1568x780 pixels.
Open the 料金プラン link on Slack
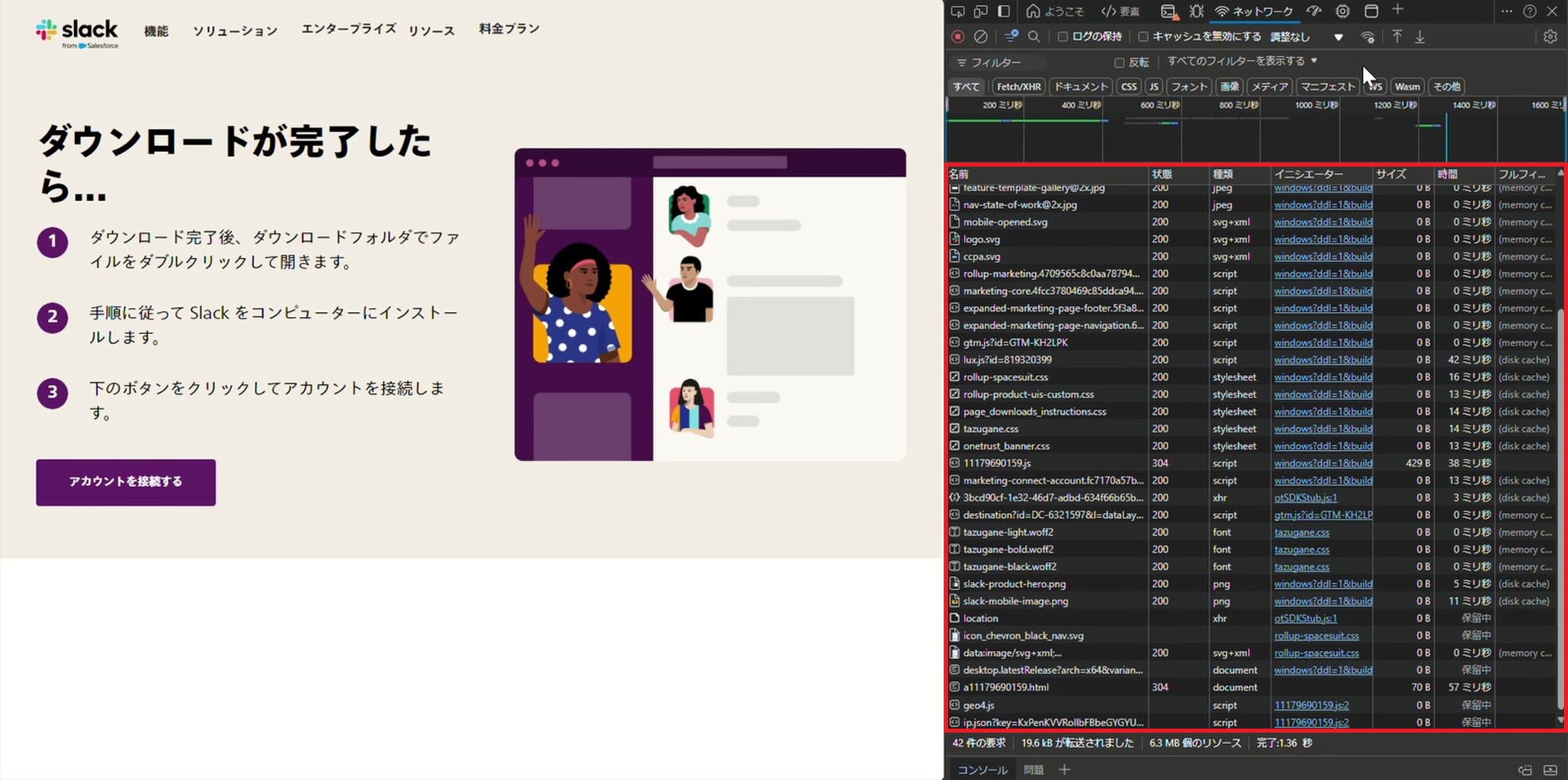tap(509, 29)
